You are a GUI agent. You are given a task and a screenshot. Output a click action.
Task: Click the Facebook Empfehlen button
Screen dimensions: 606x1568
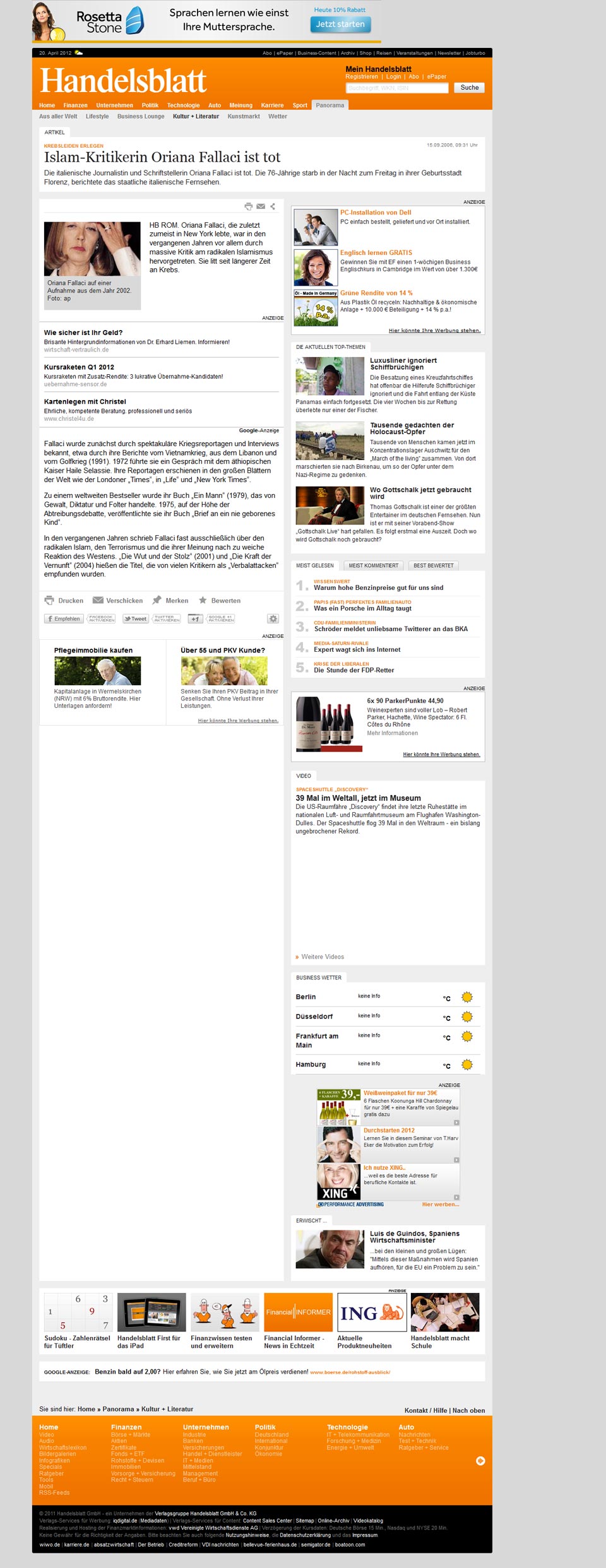(64, 619)
